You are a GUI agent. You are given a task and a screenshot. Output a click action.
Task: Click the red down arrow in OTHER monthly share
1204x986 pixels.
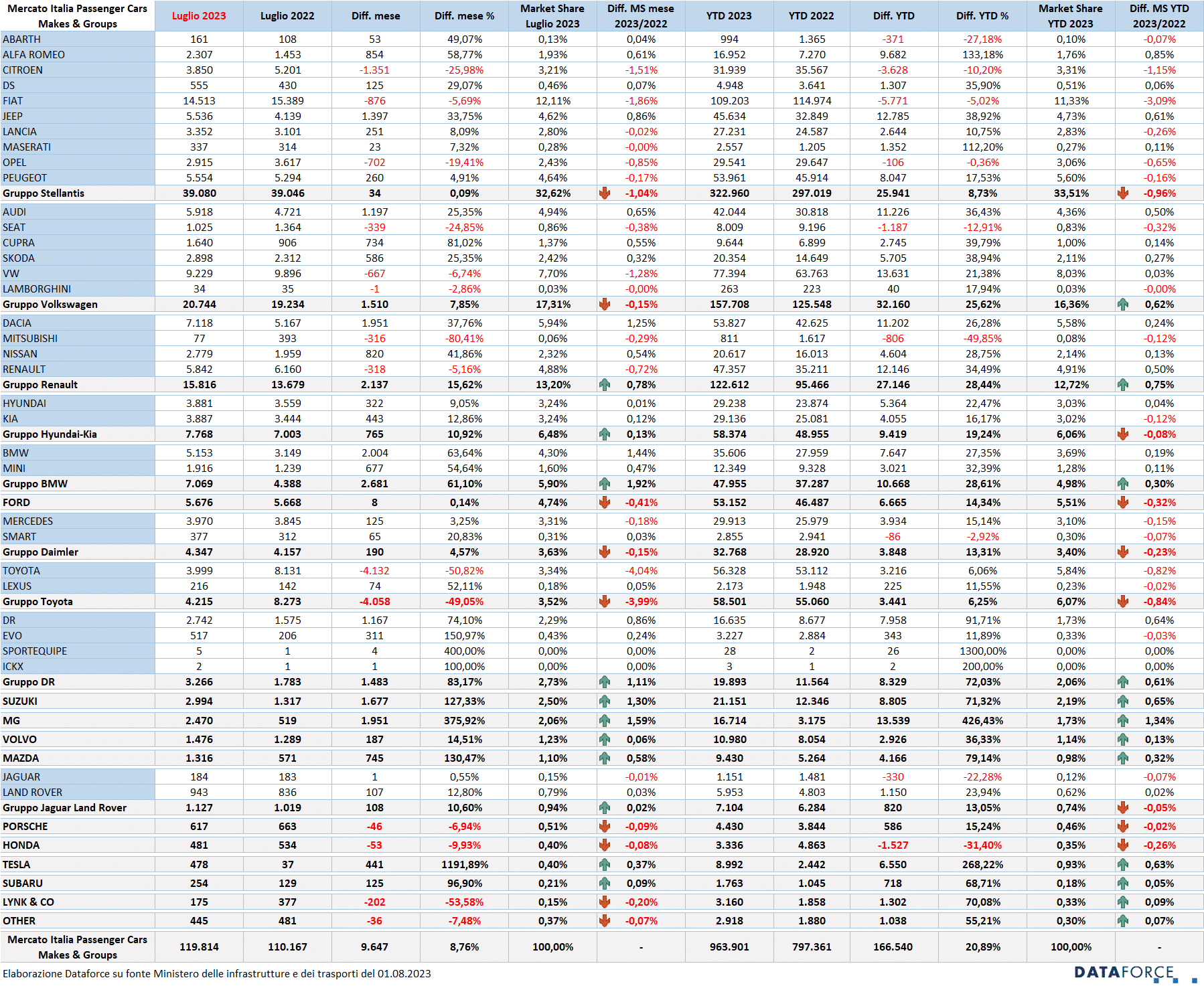pyautogui.click(x=605, y=921)
